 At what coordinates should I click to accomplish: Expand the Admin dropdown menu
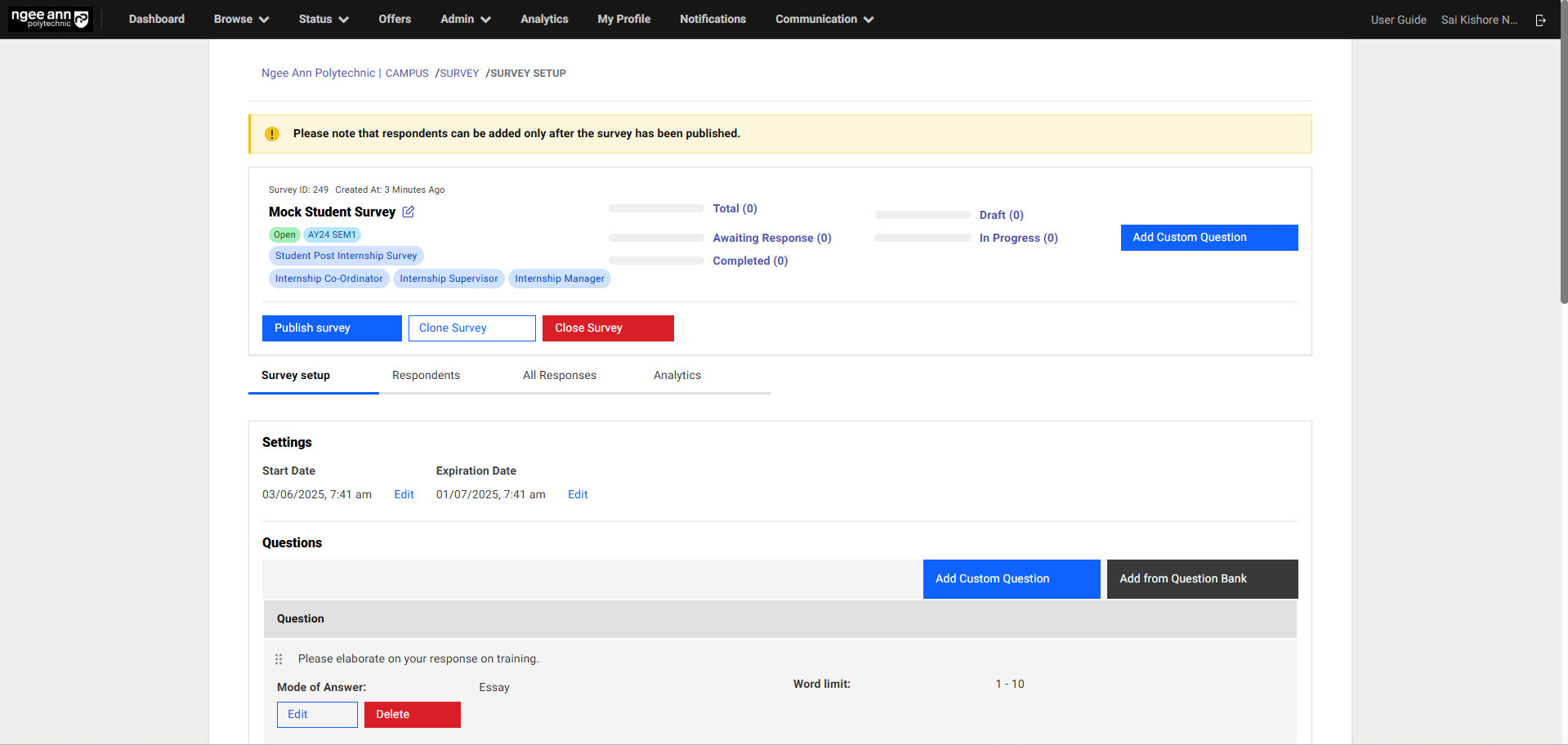pos(465,19)
